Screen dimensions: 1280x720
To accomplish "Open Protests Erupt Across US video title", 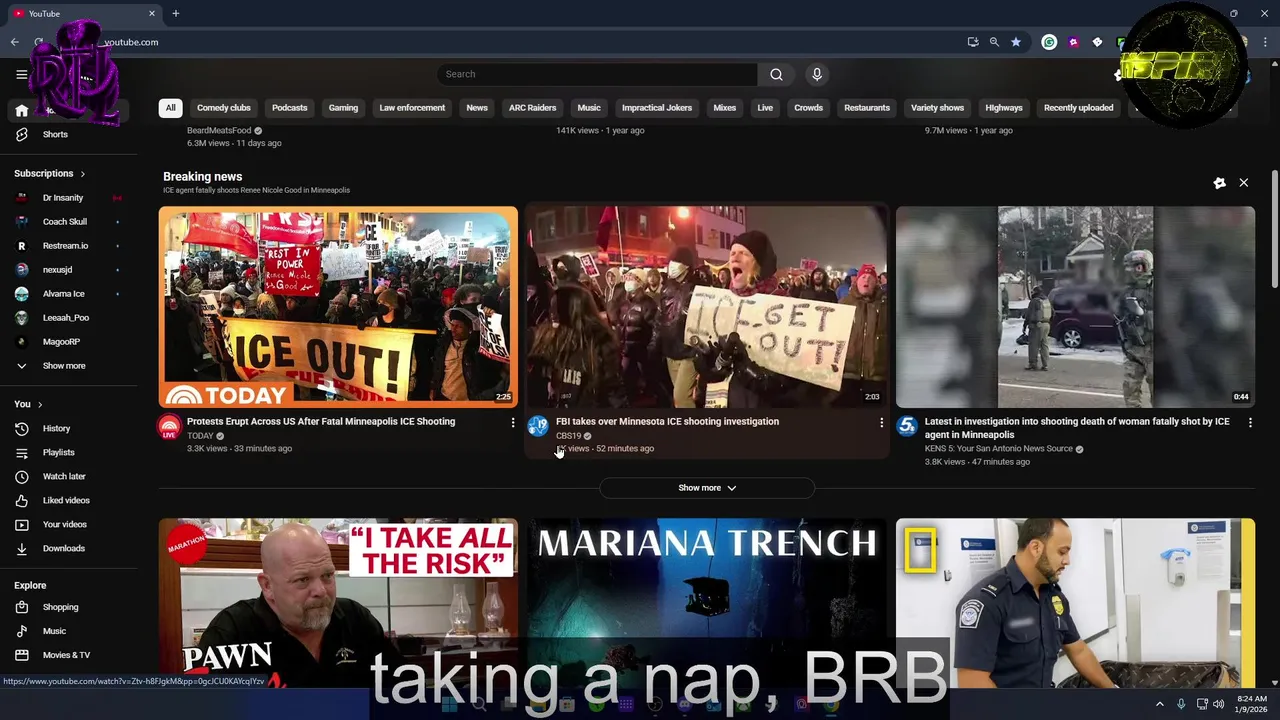I will pyautogui.click(x=321, y=422).
